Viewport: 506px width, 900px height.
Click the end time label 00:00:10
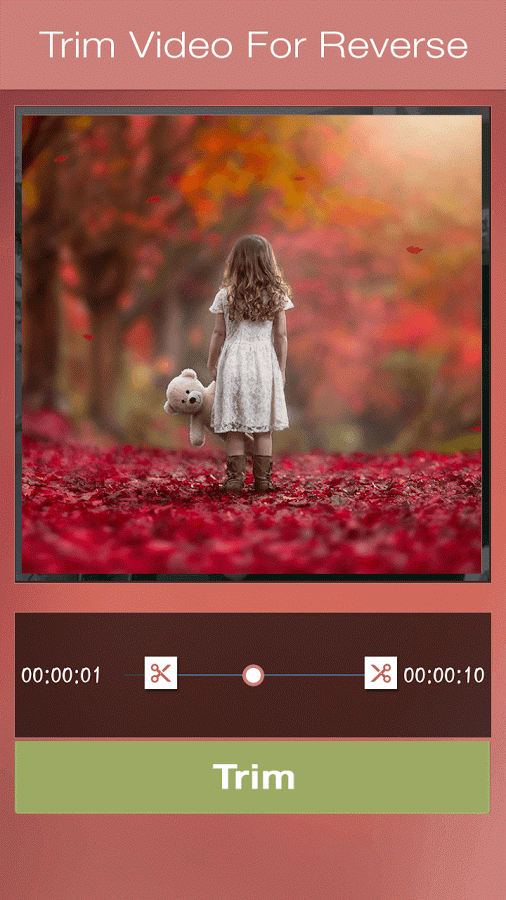point(443,675)
